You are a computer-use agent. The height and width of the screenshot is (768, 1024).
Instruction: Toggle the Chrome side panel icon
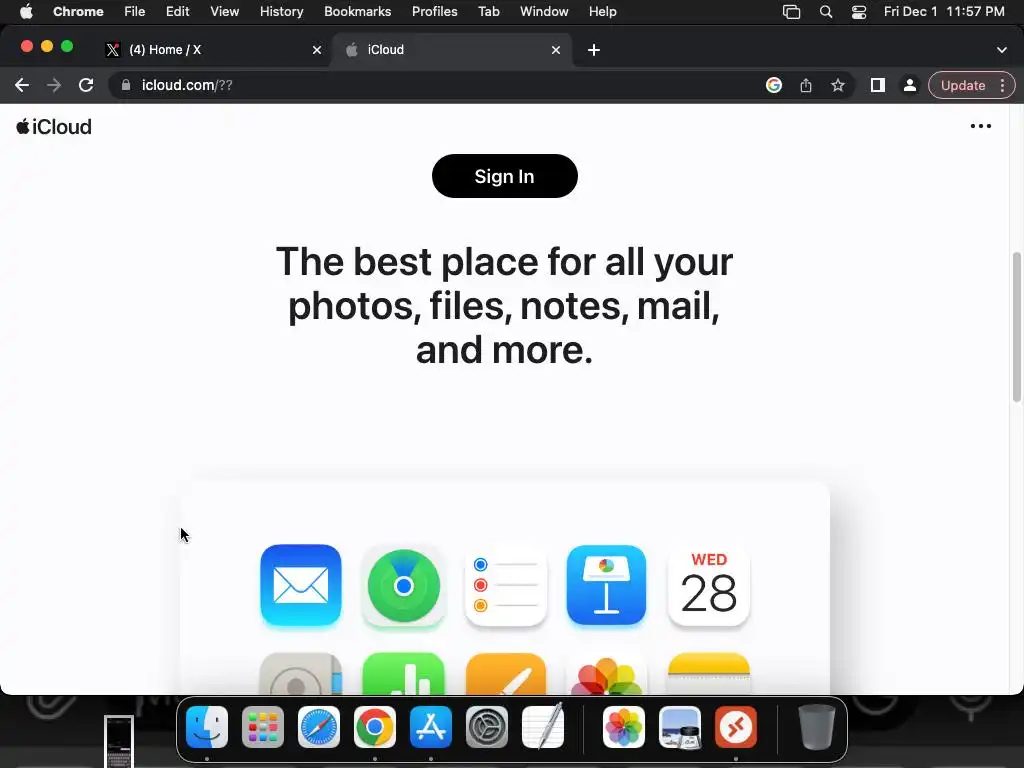pyautogui.click(x=878, y=86)
